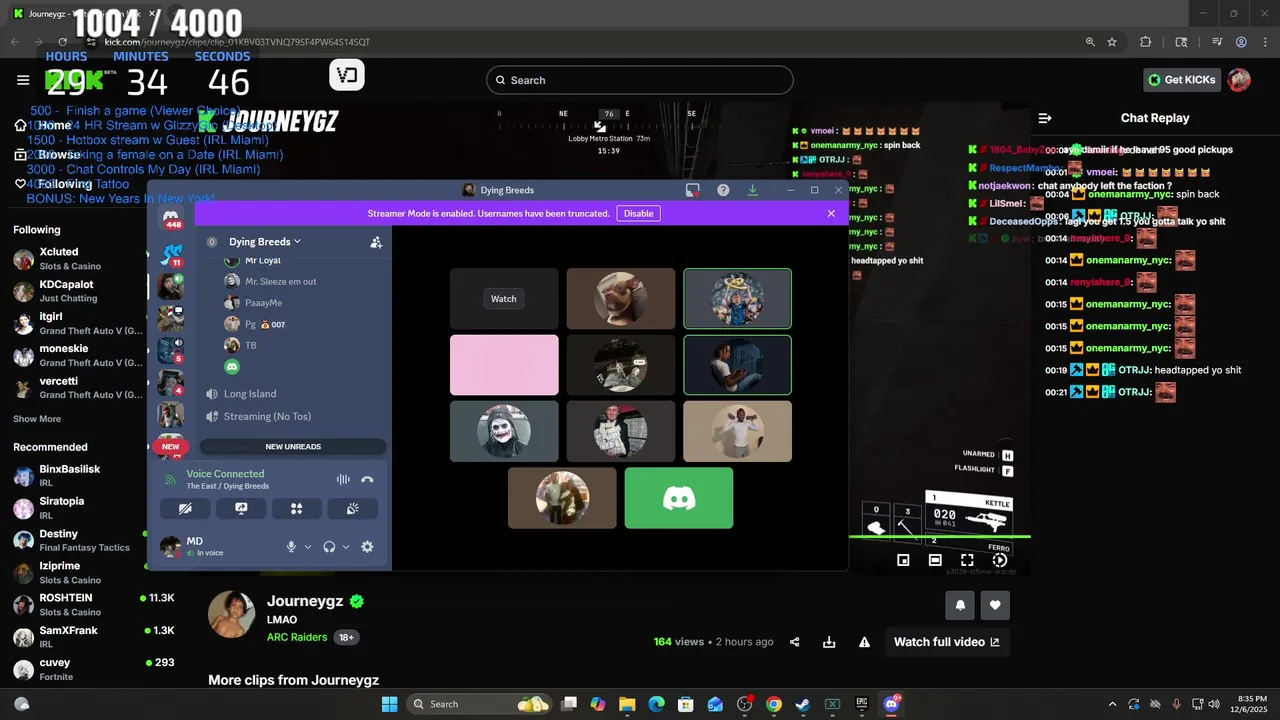Open ARC Raiders category link
The height and width of the screenshot is (720, 1280).
(x=298, y=637)
